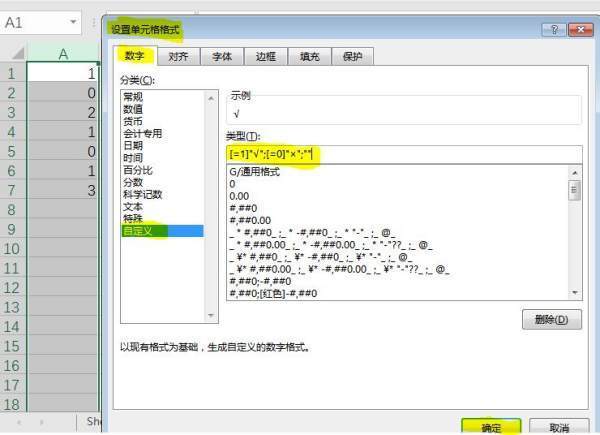The image size is (600, 435).
Task: Choose G/通用格式 in the type list
Action: pos(255,172)
